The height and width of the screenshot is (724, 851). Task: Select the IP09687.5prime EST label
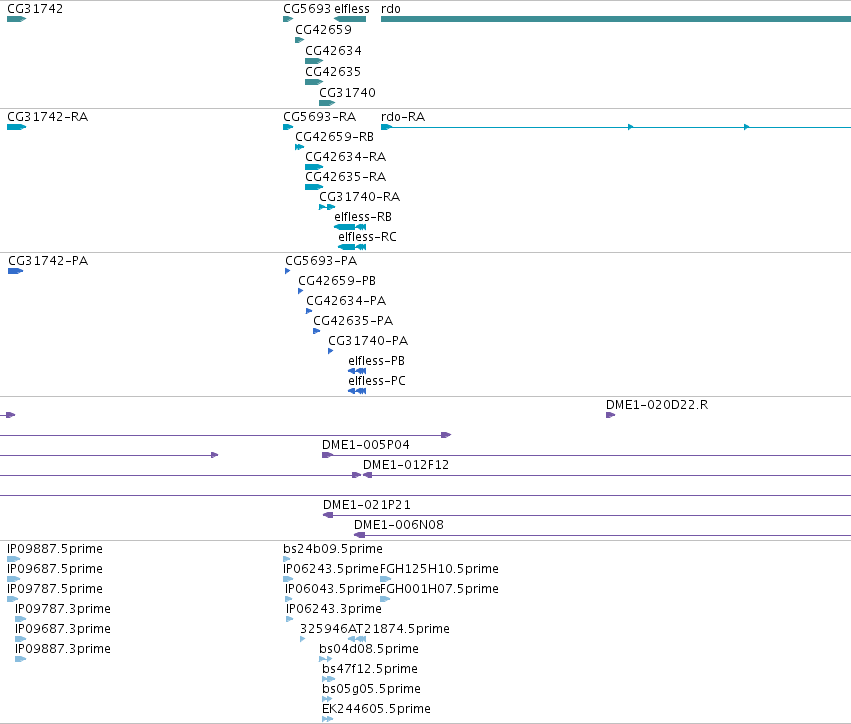coord(55,569)
